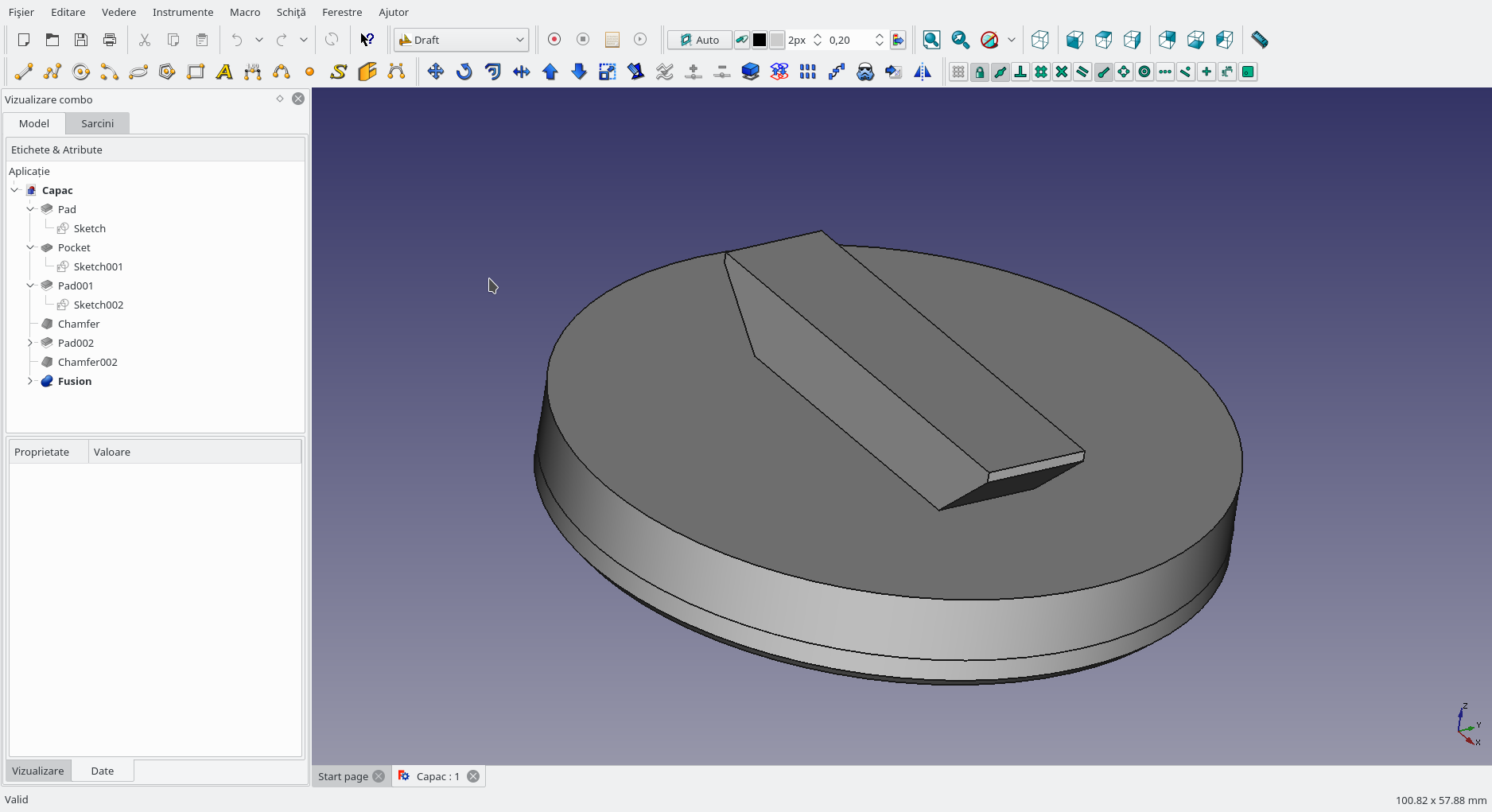1492x812 pixels.
Task: Click the black line color swatch
Action: (760, 40)
